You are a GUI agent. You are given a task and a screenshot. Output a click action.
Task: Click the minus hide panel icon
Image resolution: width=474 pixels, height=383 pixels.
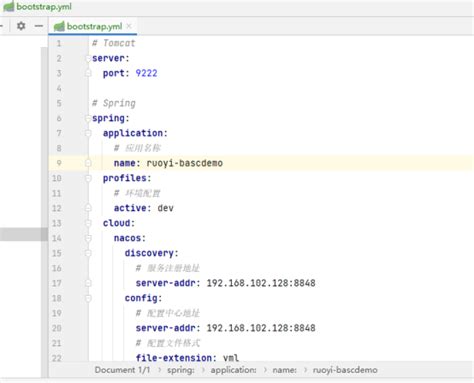pos(39,26)
